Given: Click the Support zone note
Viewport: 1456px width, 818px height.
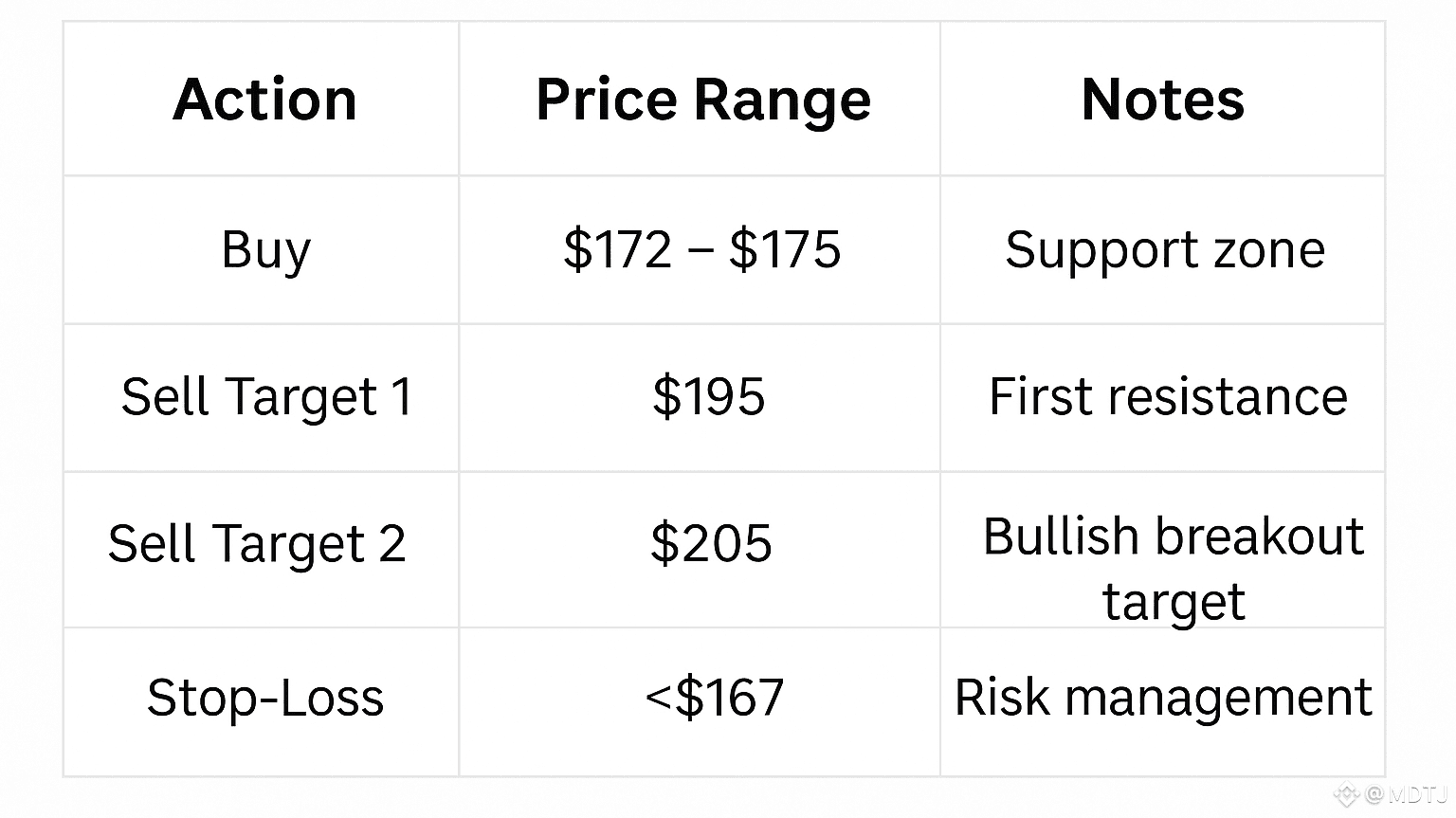Looking at the screenshot, I should pos(1164,250).
